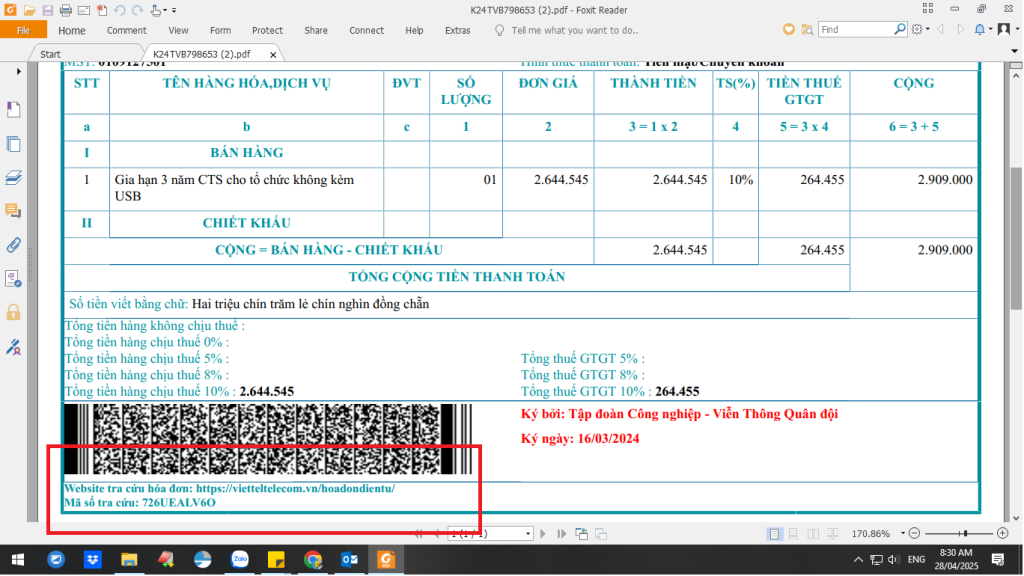This screenshot has height=576, width=1024.
Task: Open the Pages thumbnails panel
Action: (x=13, y=144)
